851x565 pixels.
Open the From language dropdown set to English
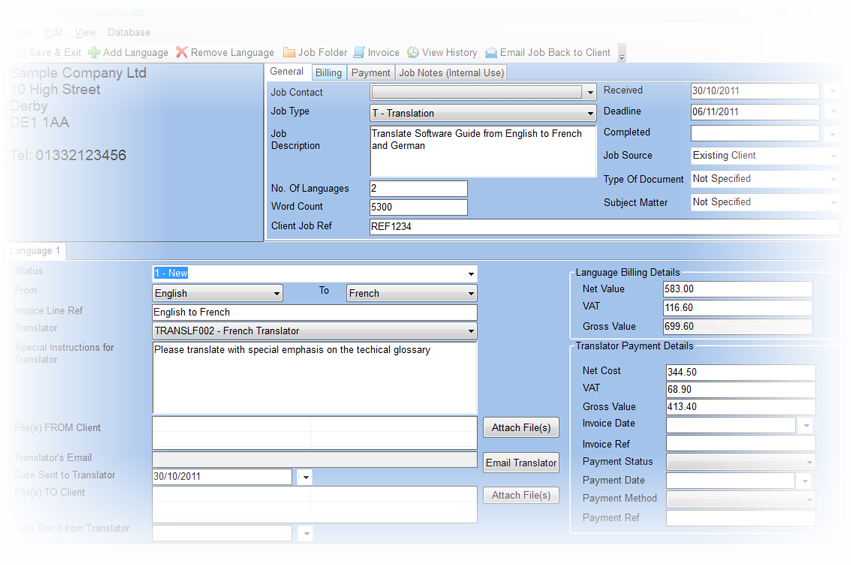[276, 294]
